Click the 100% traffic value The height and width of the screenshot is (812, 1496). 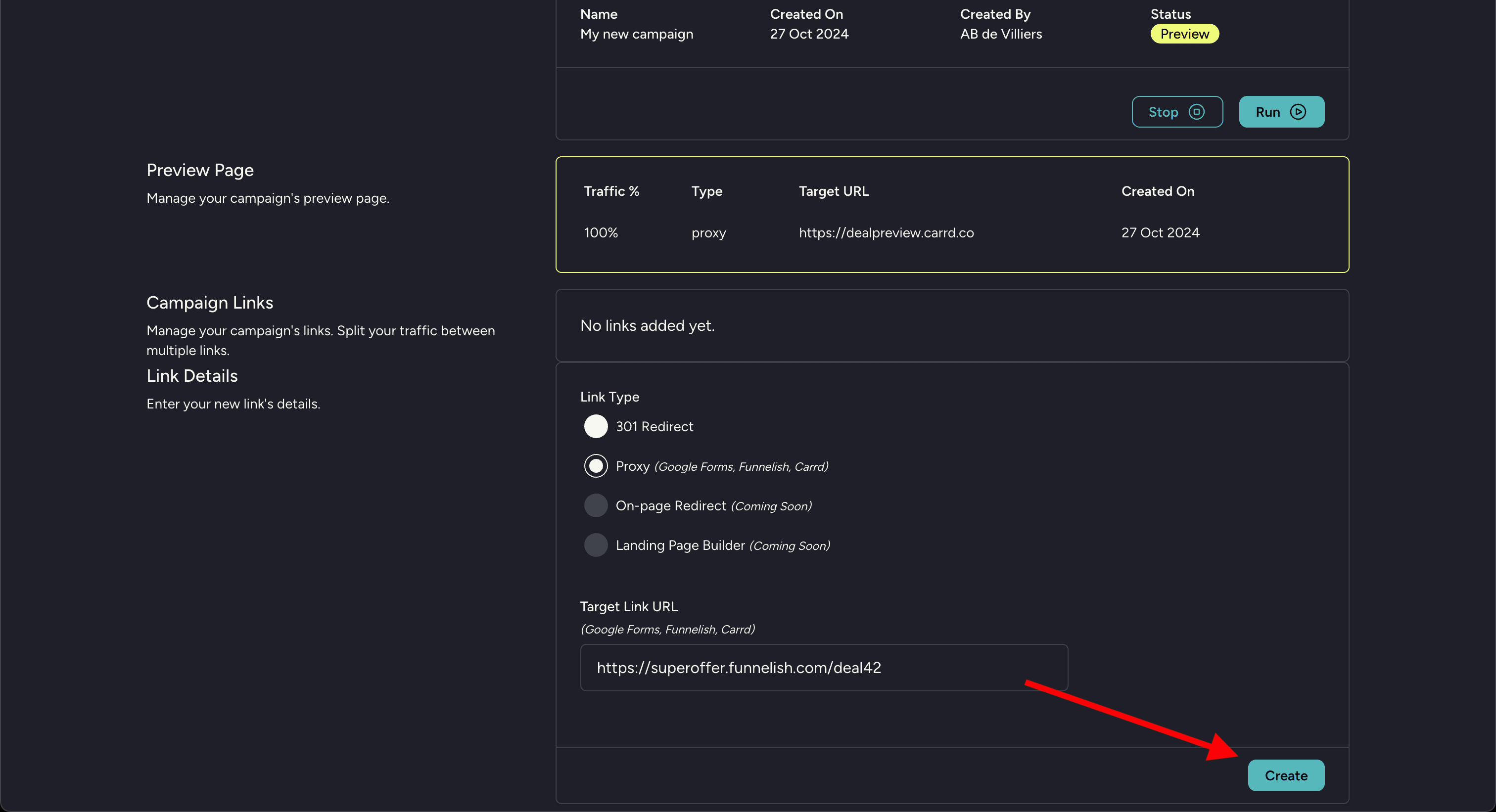coord(601,233)
